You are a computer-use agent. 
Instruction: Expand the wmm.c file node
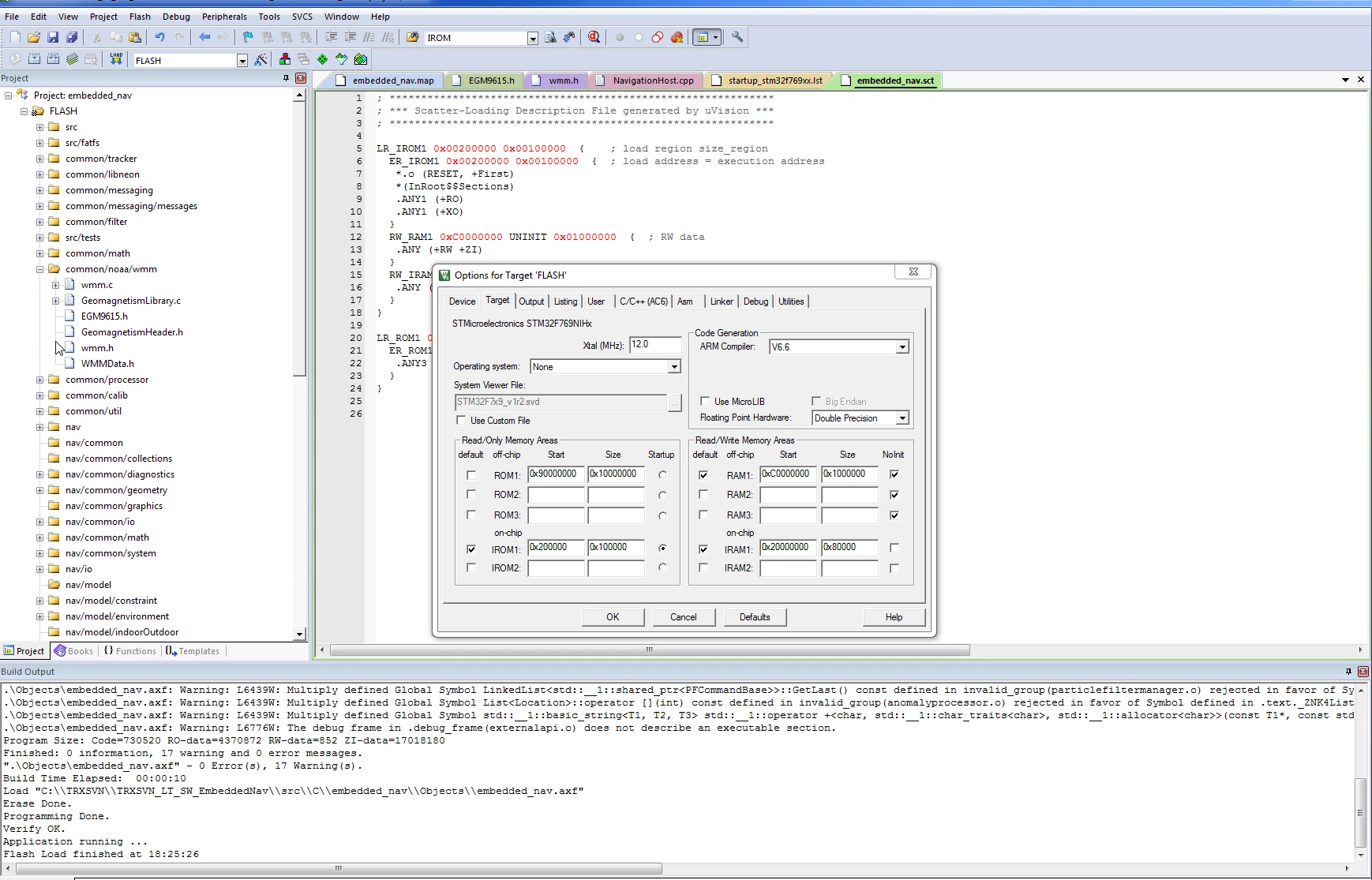[55, 285]
